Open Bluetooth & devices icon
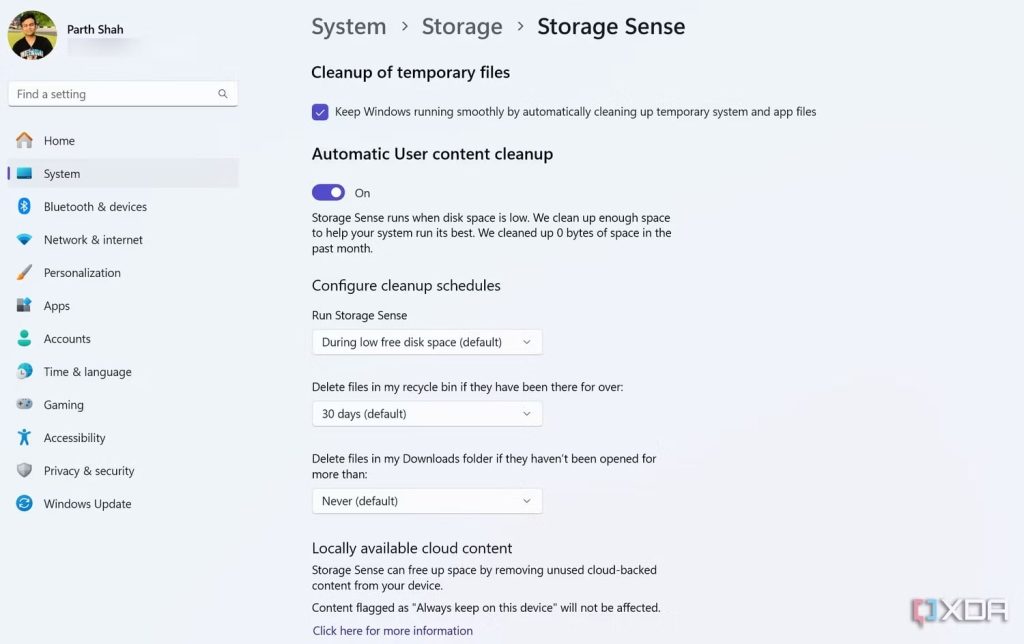This screenshot has height=644, width=1024. pyautogui.click(x=24, y=207)
